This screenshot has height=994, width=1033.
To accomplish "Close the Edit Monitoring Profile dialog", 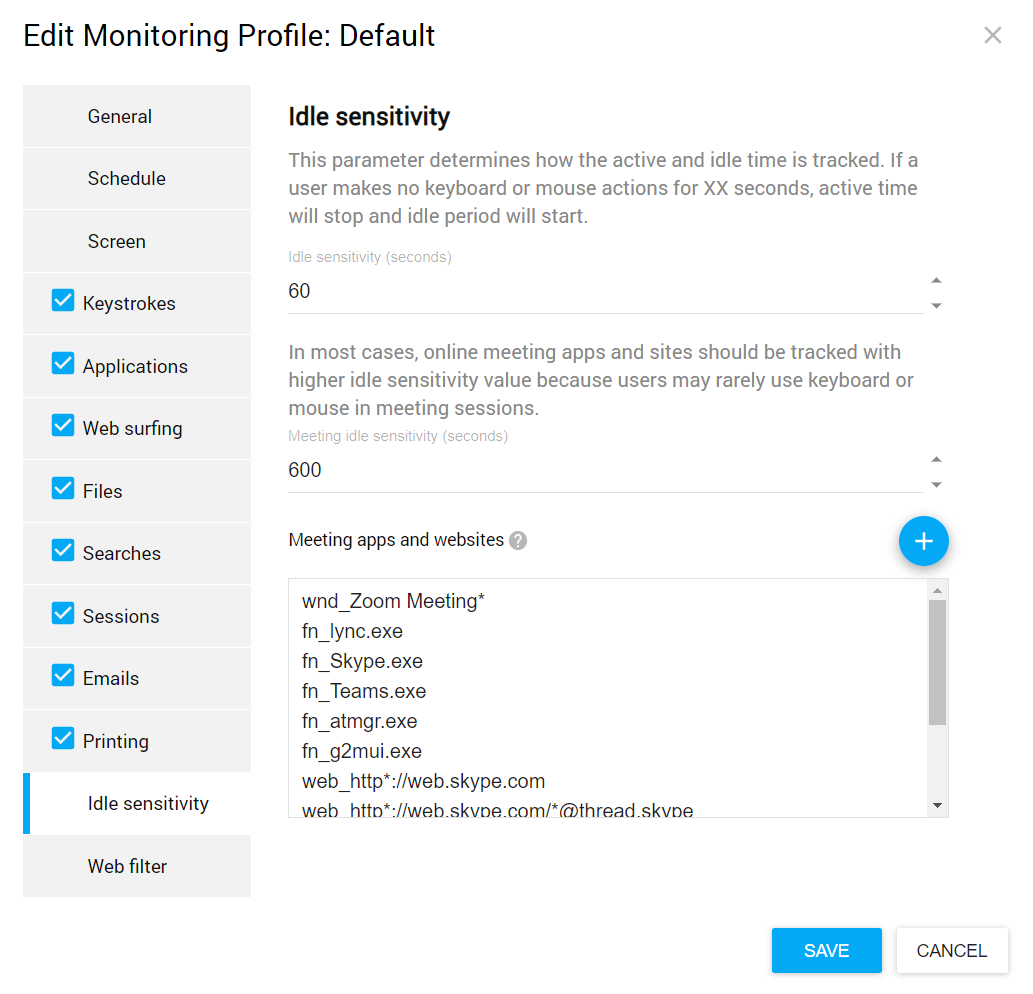I will coord(992,36).
